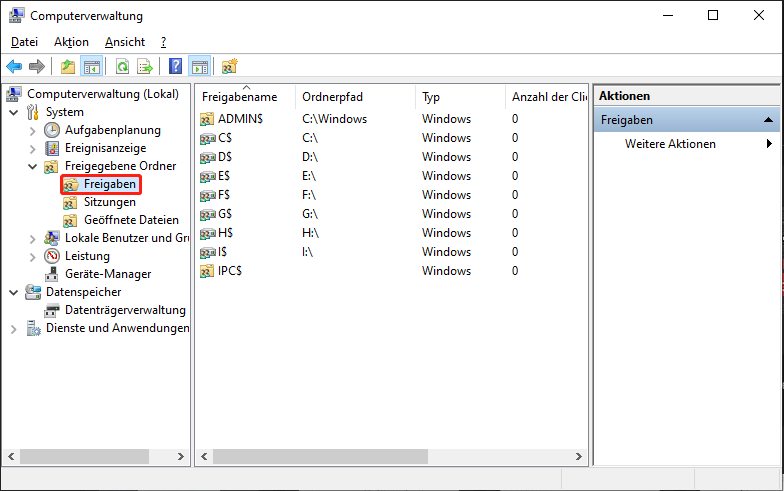Click the Refresh toolbar icon

pyautogui.click(x=122, y=67)
